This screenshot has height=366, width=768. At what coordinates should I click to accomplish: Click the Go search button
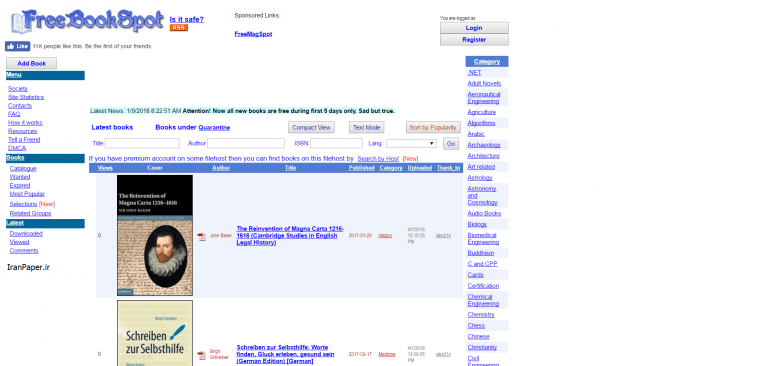pos(451,144)
